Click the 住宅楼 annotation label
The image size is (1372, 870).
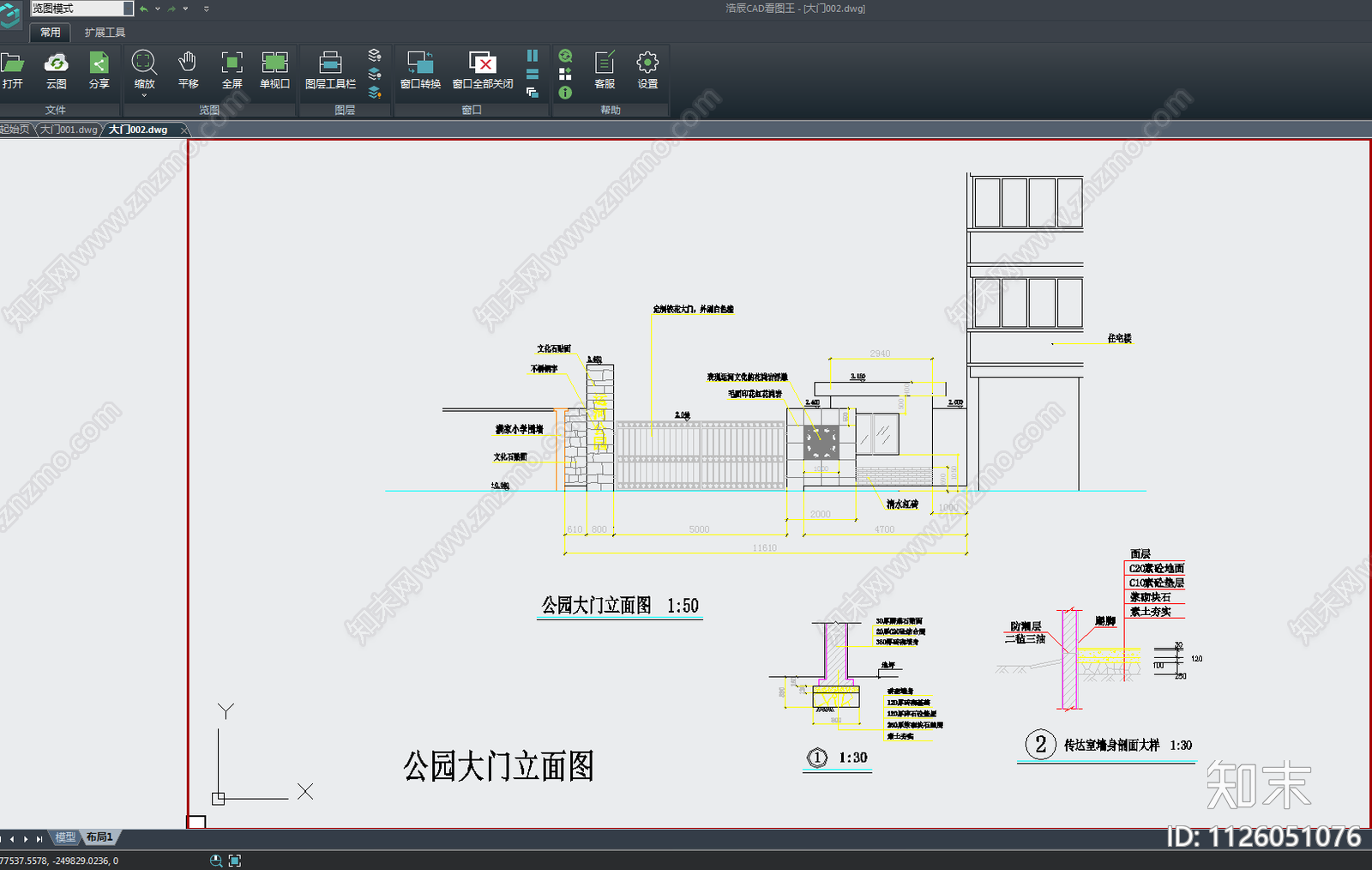(1119, 338)
